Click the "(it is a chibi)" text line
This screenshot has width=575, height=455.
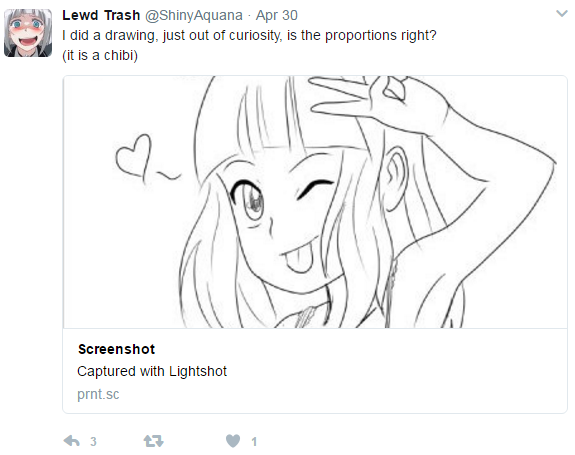pyautogui.click(x=100, y=55)
